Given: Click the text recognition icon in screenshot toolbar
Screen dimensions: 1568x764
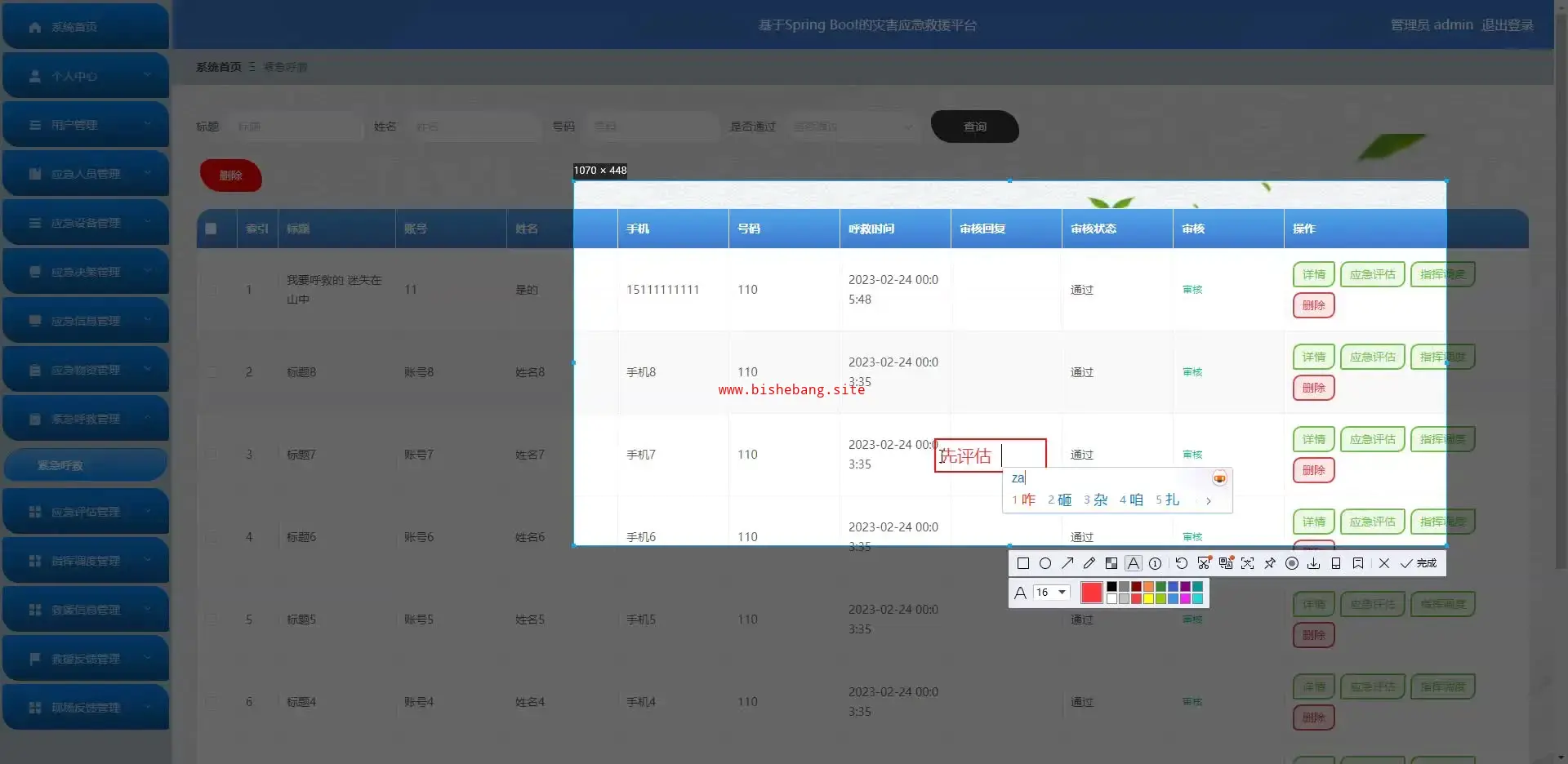Looking at the screenshot, I should coord(1248,563).
